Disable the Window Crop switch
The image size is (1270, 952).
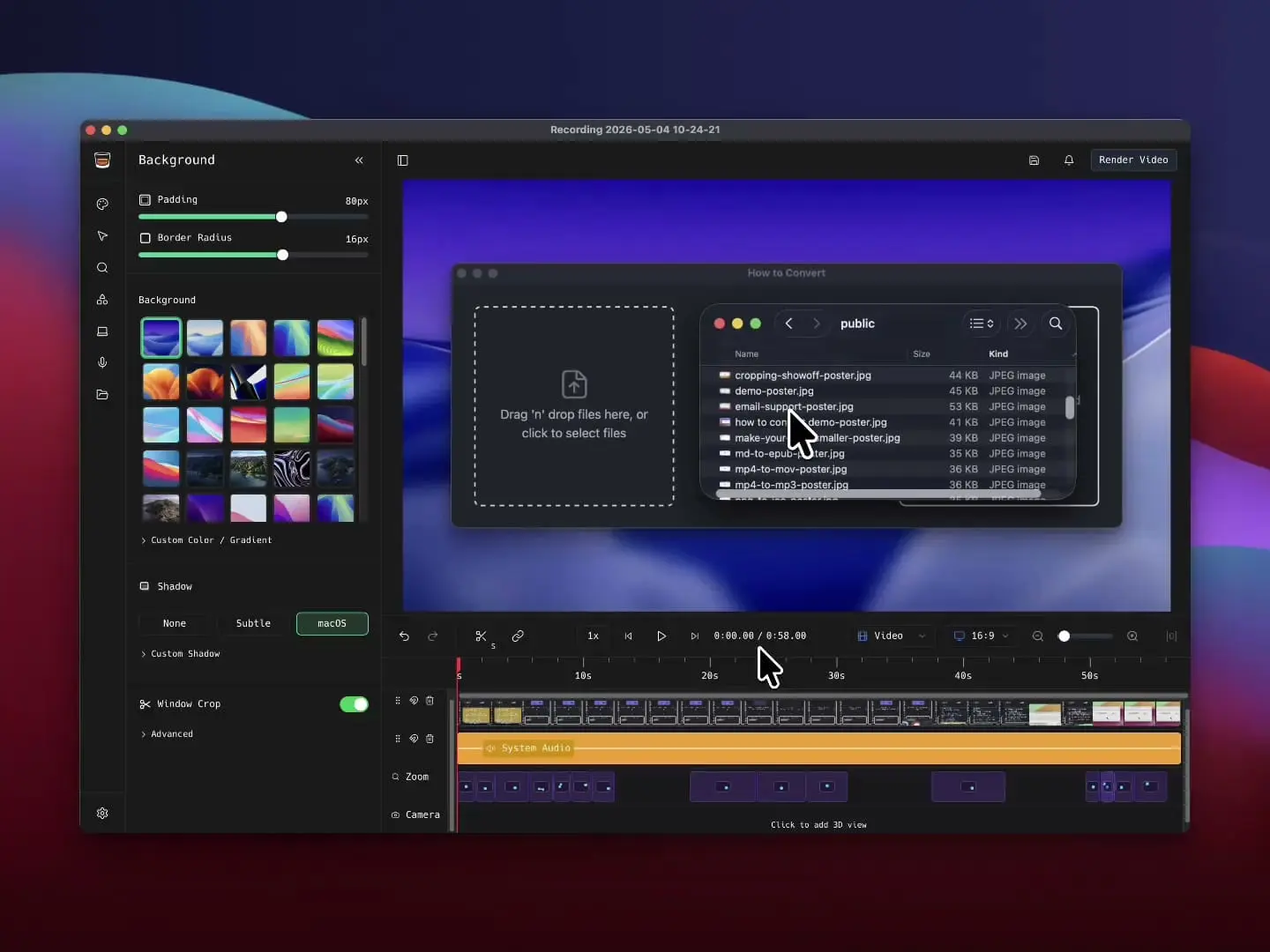click(x=354, y=704)
